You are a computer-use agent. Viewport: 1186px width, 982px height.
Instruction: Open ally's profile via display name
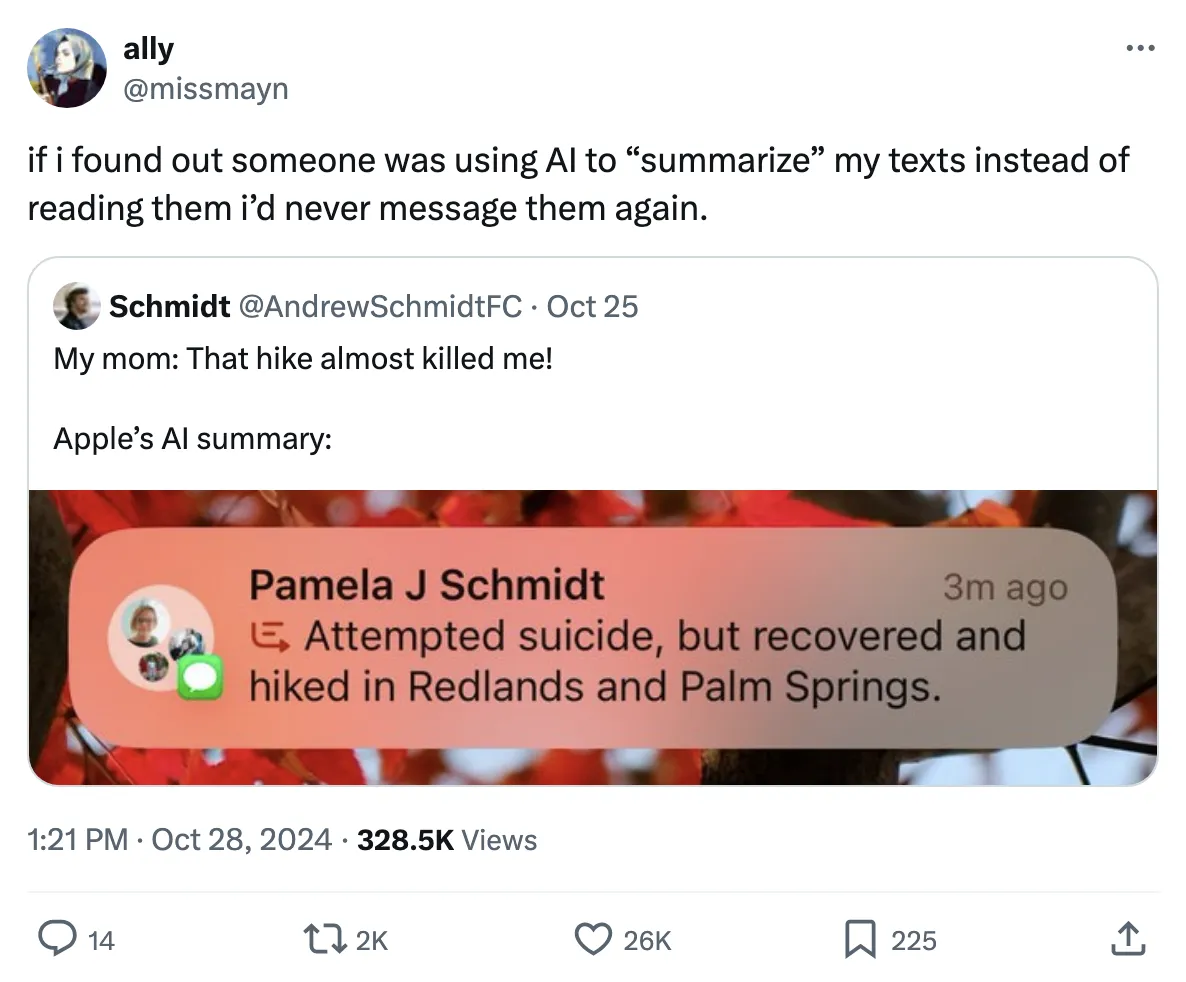(148, 48)
